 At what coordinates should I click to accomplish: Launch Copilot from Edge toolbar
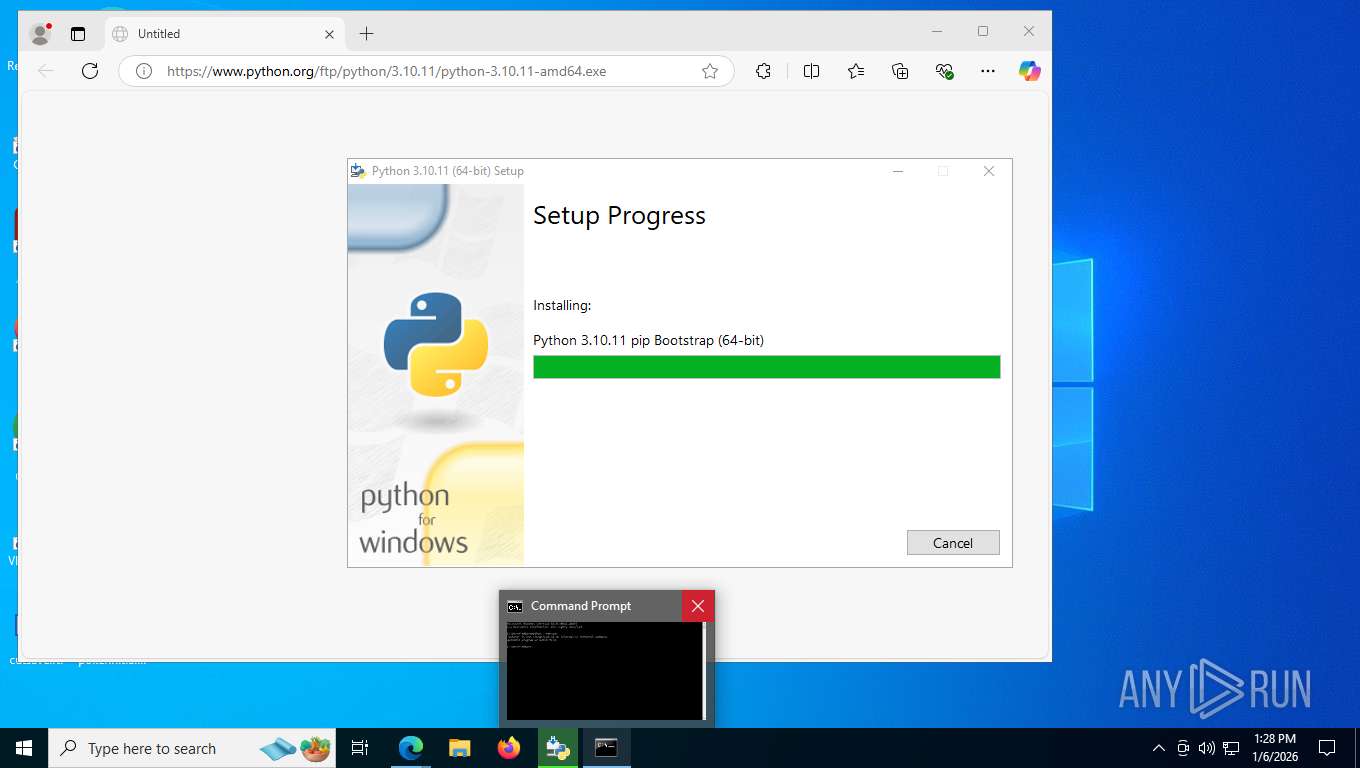1030,71
